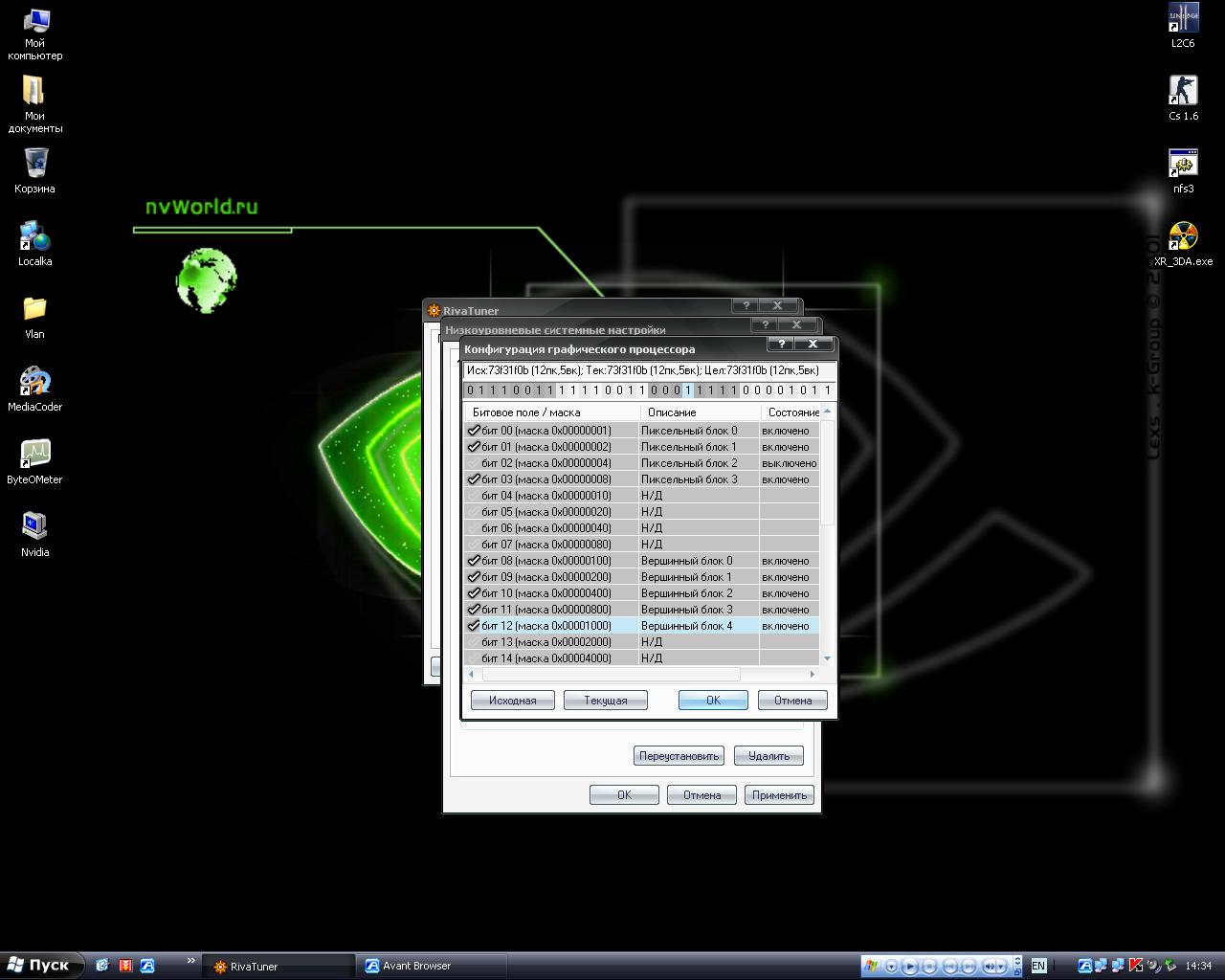The width and height of the screenshot is (1225, 980).
Task: Open the Start (Пуск) menu
Action: coord(41,966)
